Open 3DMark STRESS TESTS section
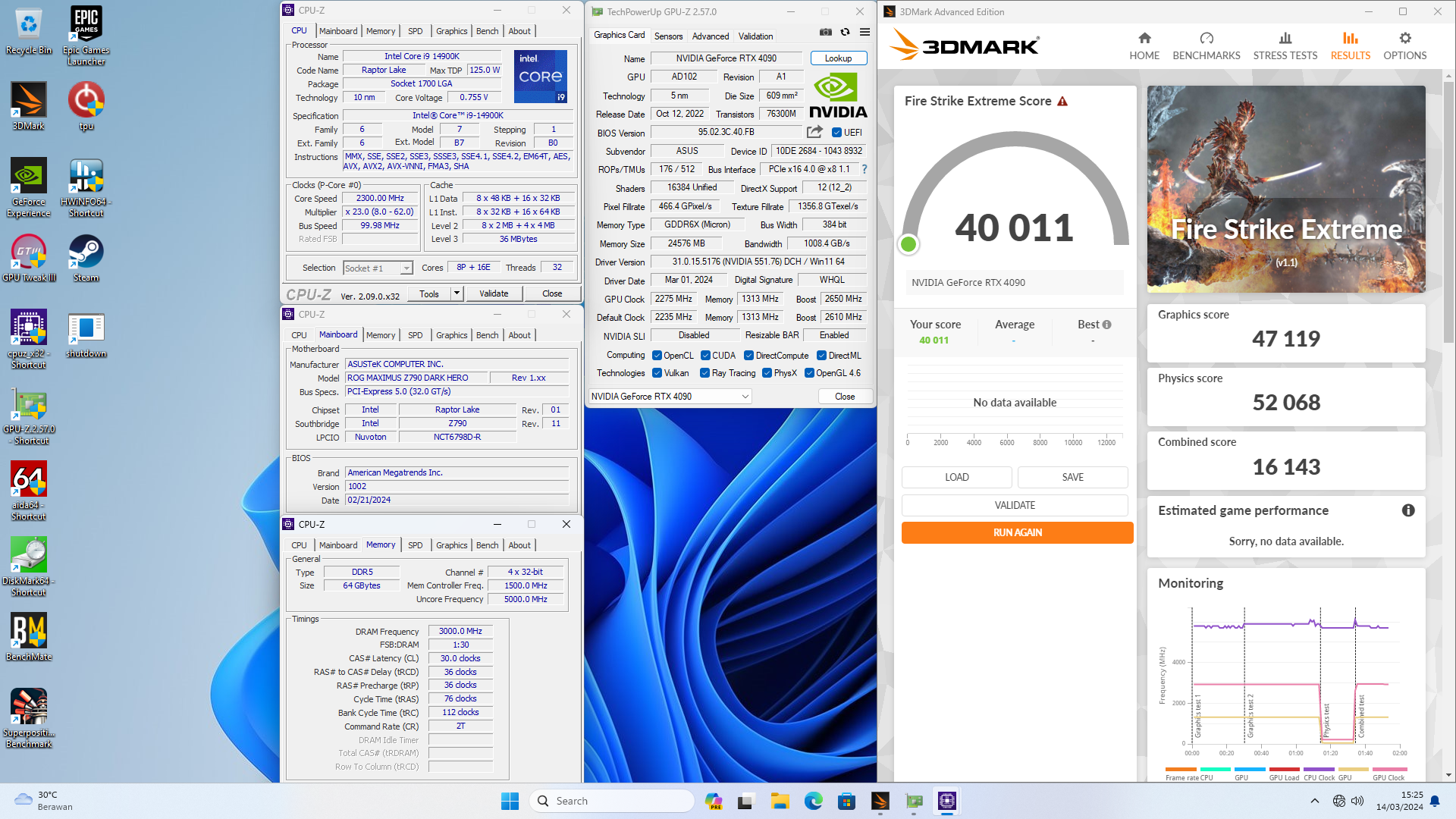Screen dimensions: 1456x819 click(x=1285, y=46)
